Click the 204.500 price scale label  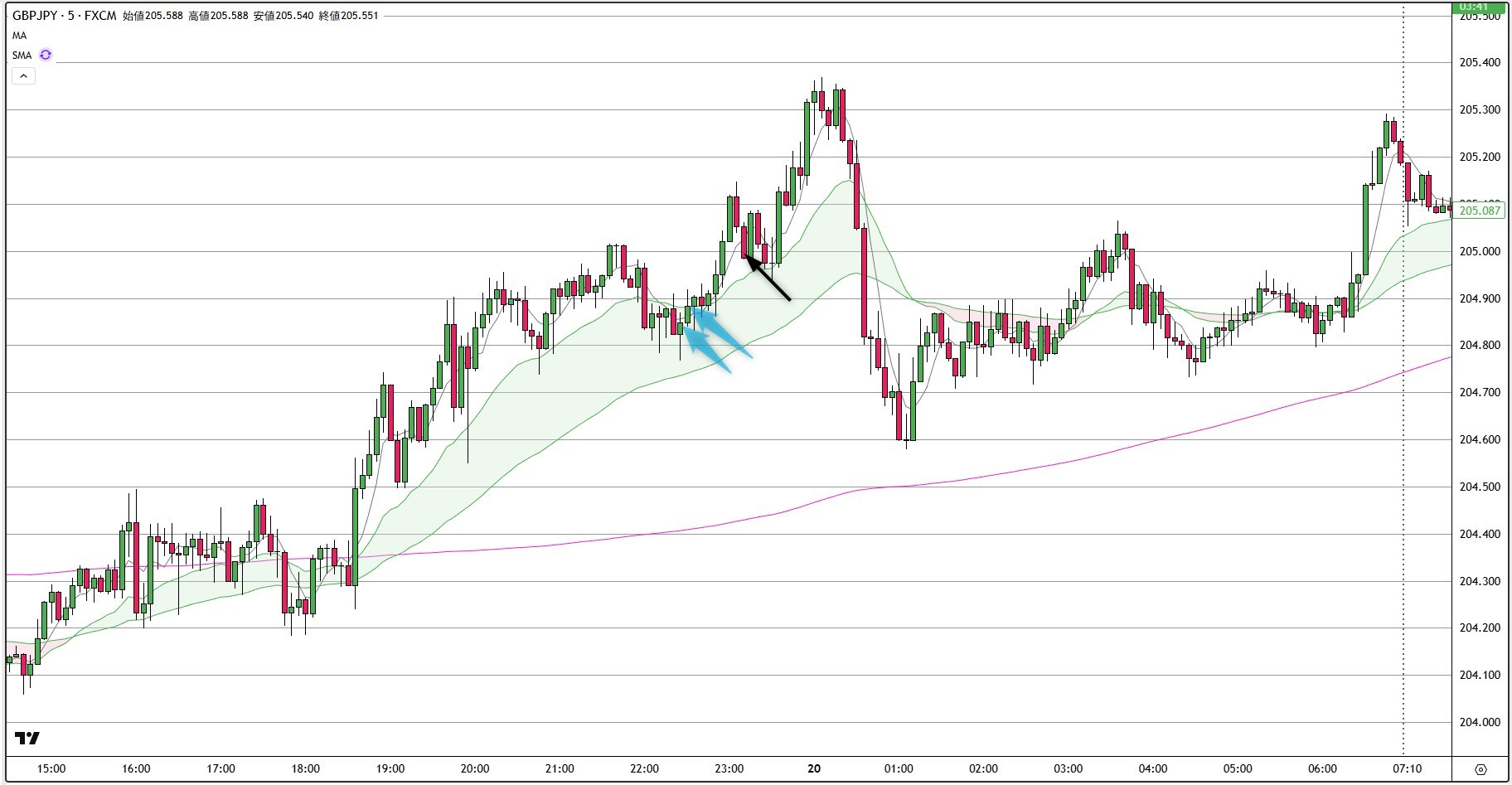tap(1480, 487)
